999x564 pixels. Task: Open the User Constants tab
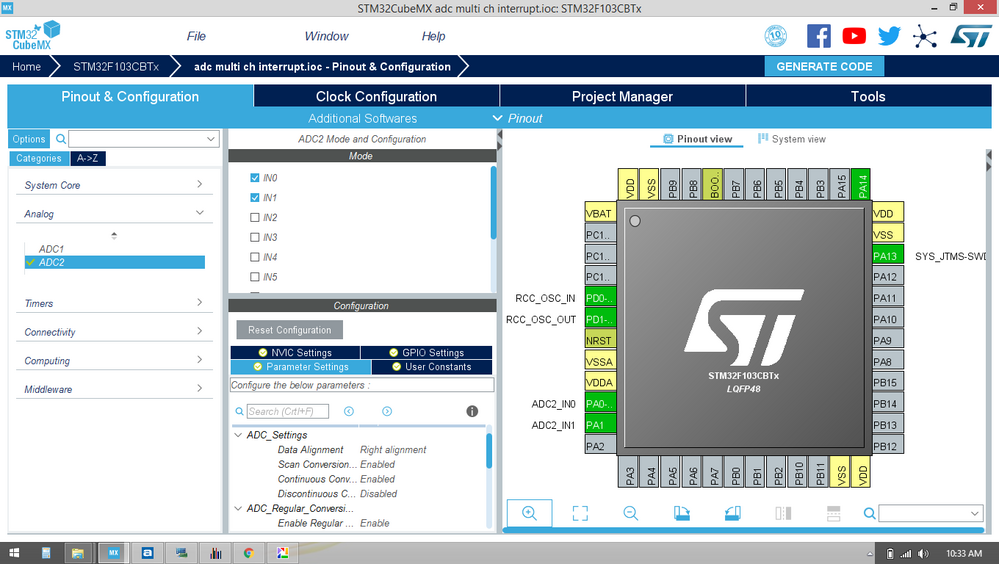pyautogui.click(x=432, y=366)
